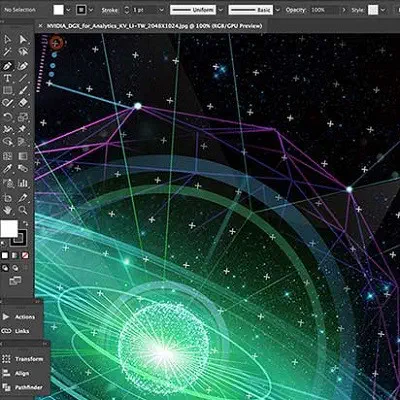This screenshot has width=400, height=400.
Task: Select the Width tool
Action: point(7,129)
